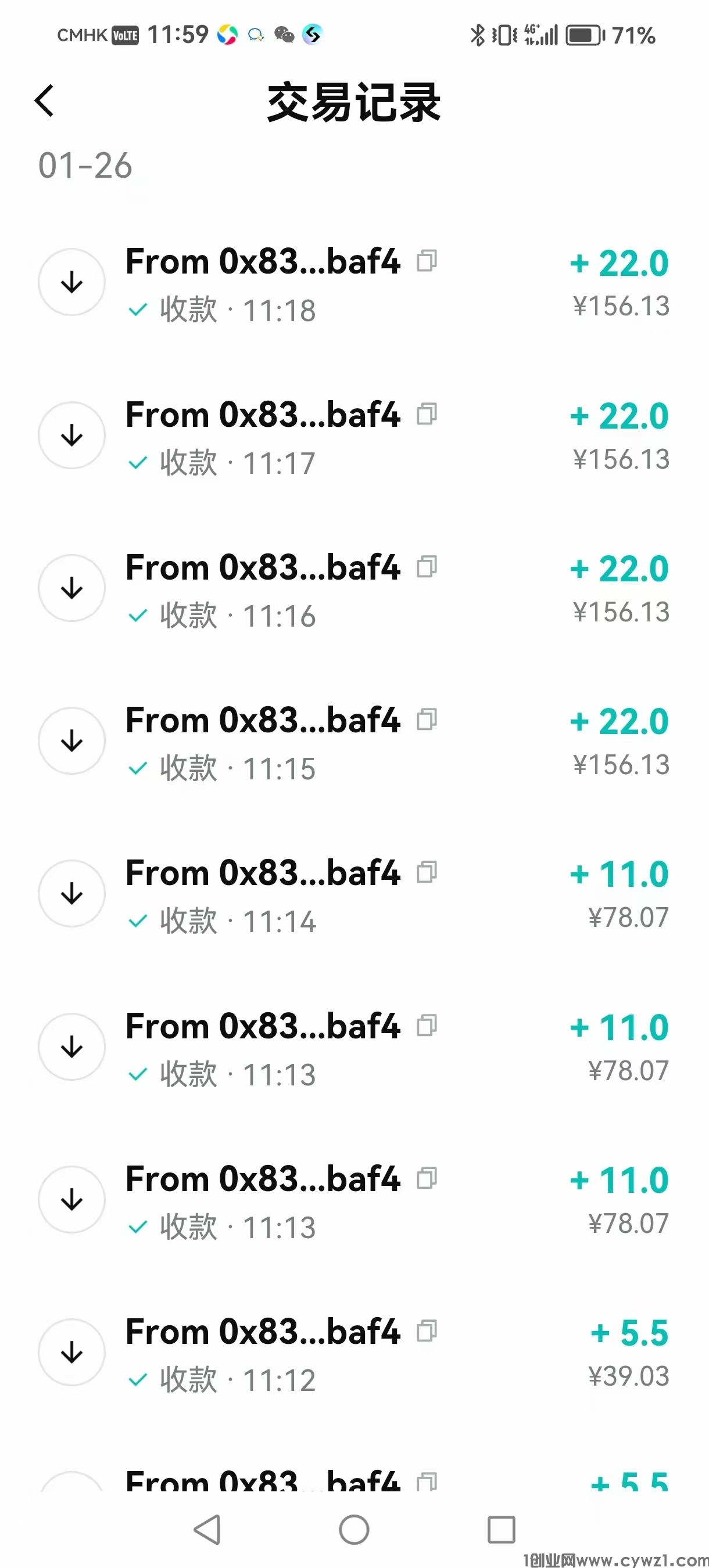The height and width of the screenshot is (1568, 709).
Task: Open the +11.0 amount at 11:14
Action: pyautogui.click(x=620, y=875)
